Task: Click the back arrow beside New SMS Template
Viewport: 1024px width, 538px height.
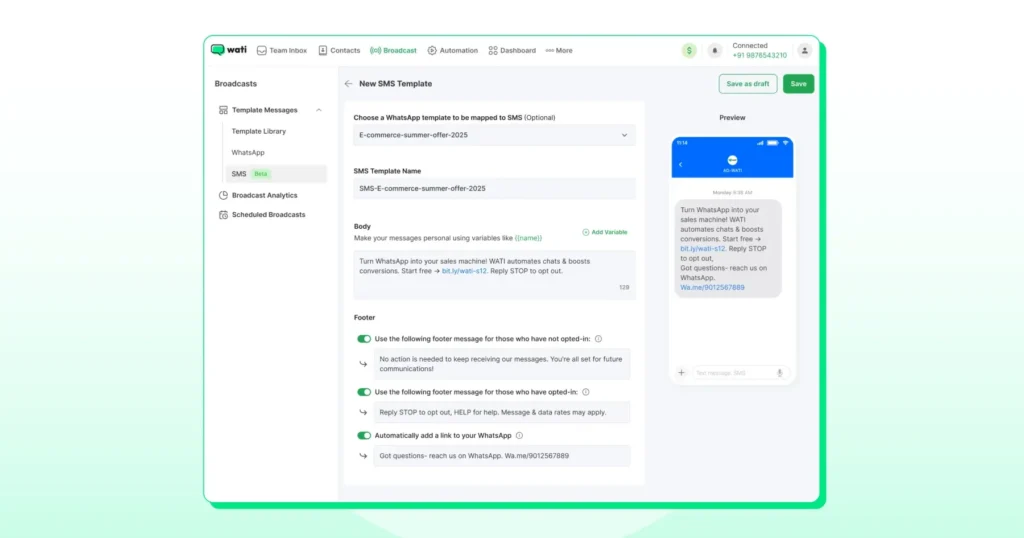Action: (348, 84)
